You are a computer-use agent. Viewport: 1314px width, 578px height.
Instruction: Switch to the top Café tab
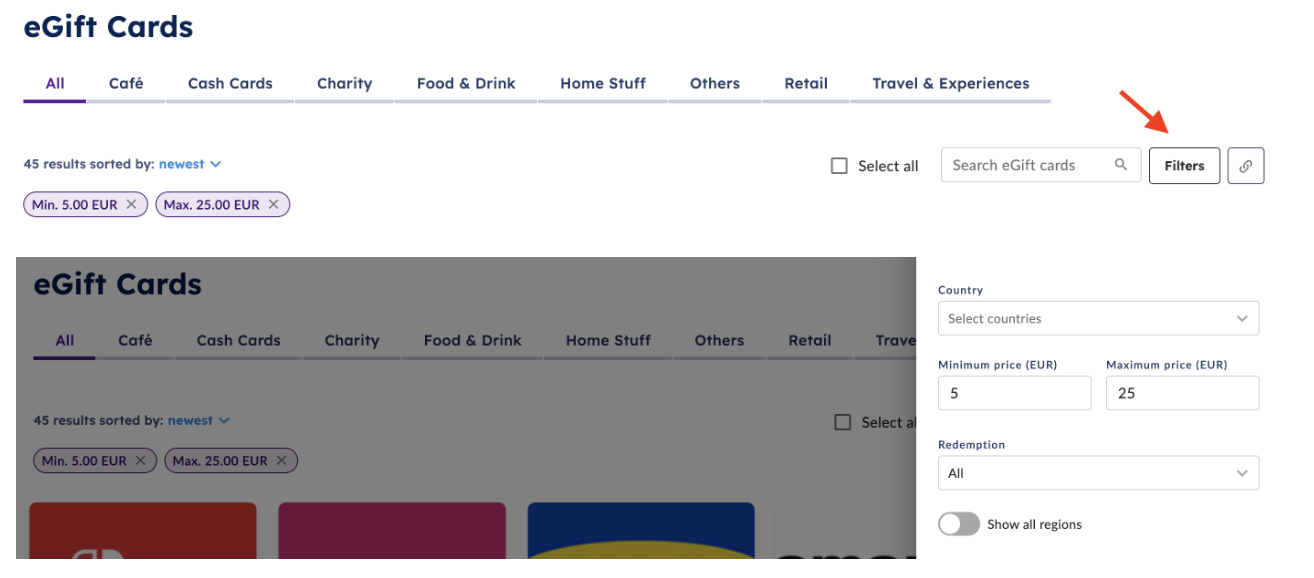pos(126,84)
